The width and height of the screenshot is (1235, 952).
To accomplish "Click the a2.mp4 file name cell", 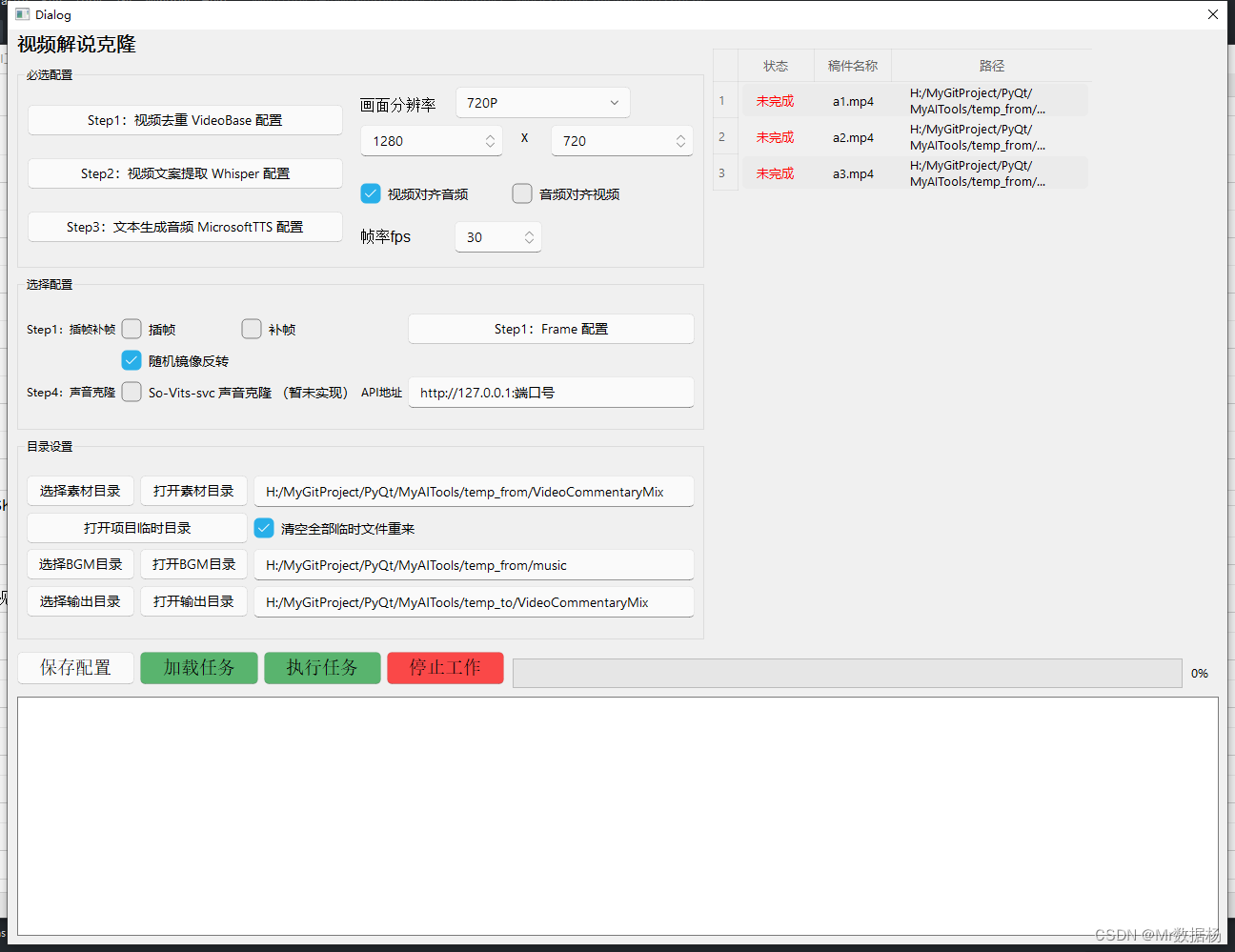I will (853, 137).
